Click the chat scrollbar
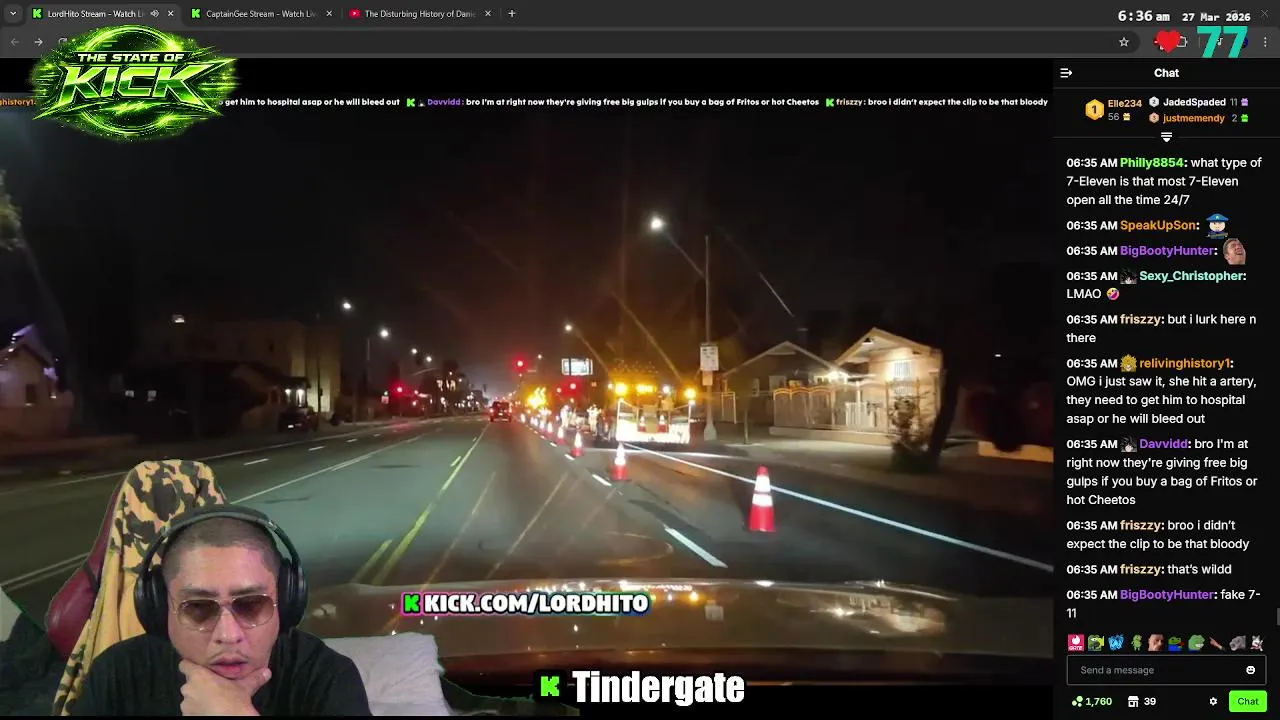The width and height of the screenshot is (1280, 720). [1276, 617]
